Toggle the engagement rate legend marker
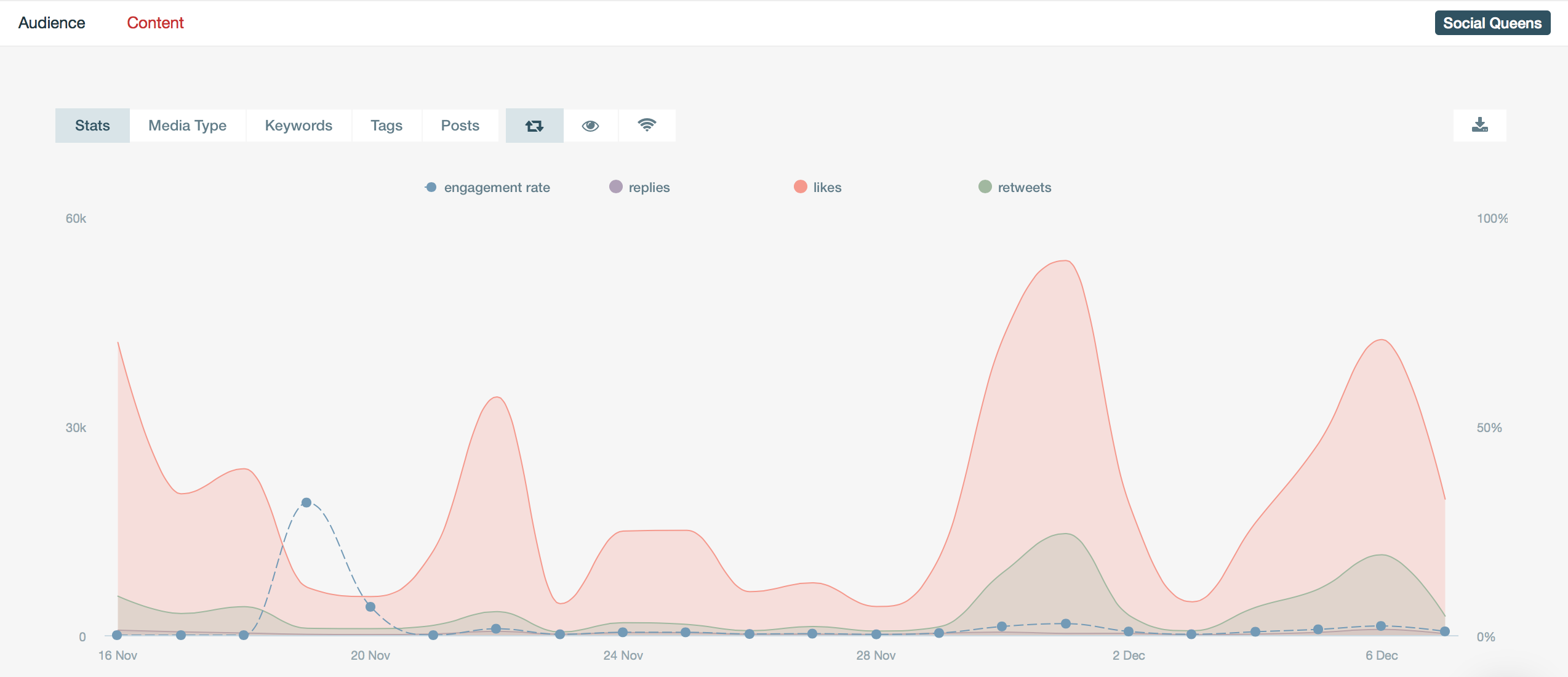Viewport: 1568px width, 677px height. (x=431, y=187)
